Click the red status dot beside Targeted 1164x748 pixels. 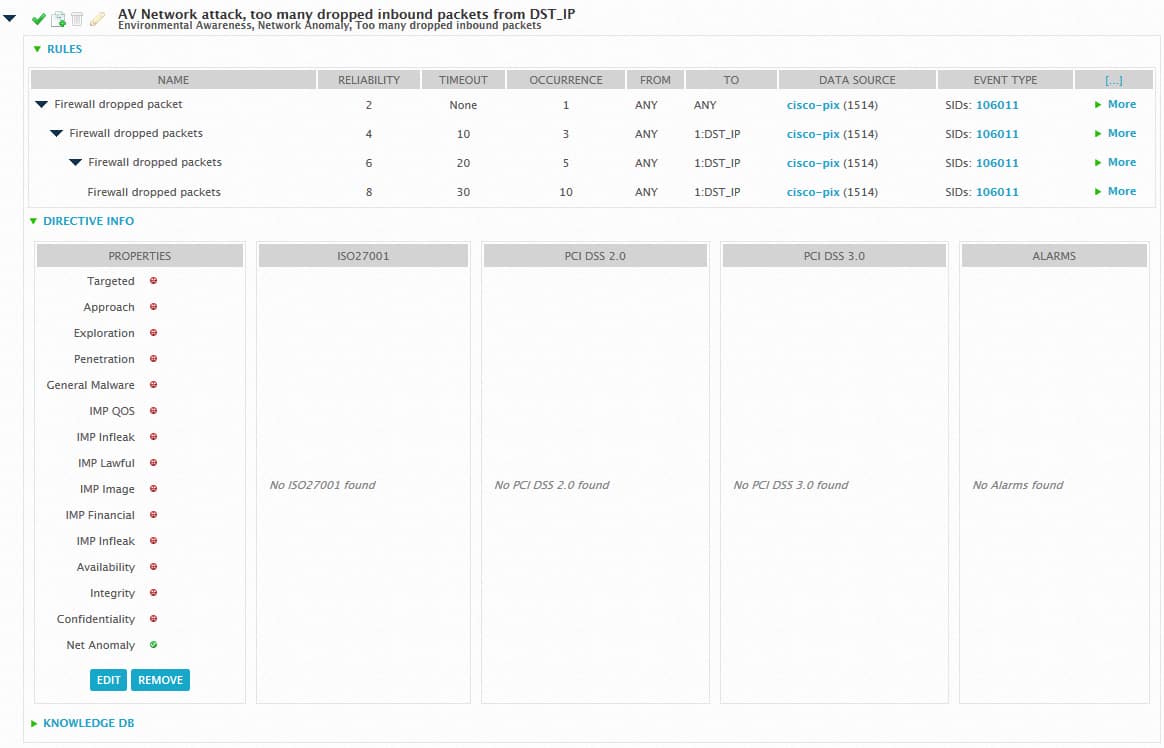coord(154,280)
